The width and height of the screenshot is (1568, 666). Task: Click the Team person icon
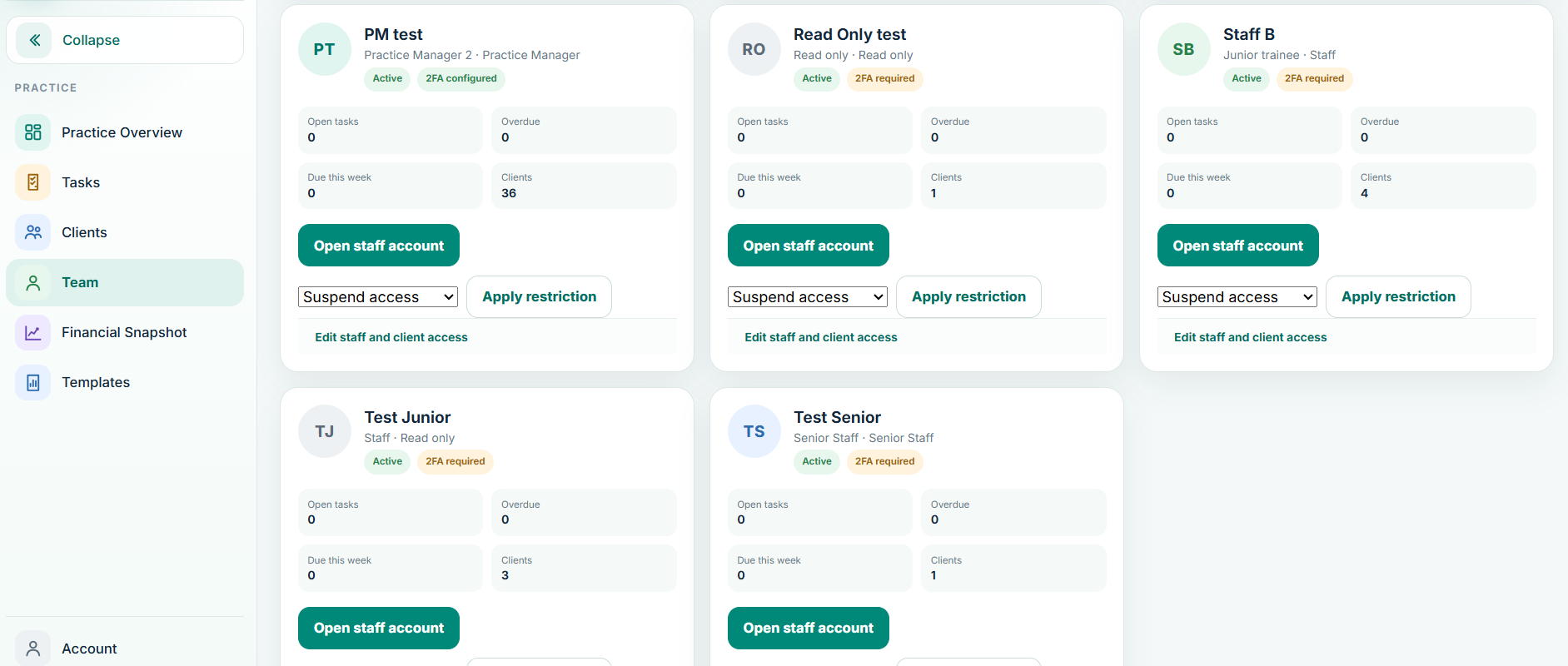click(33, 282)
